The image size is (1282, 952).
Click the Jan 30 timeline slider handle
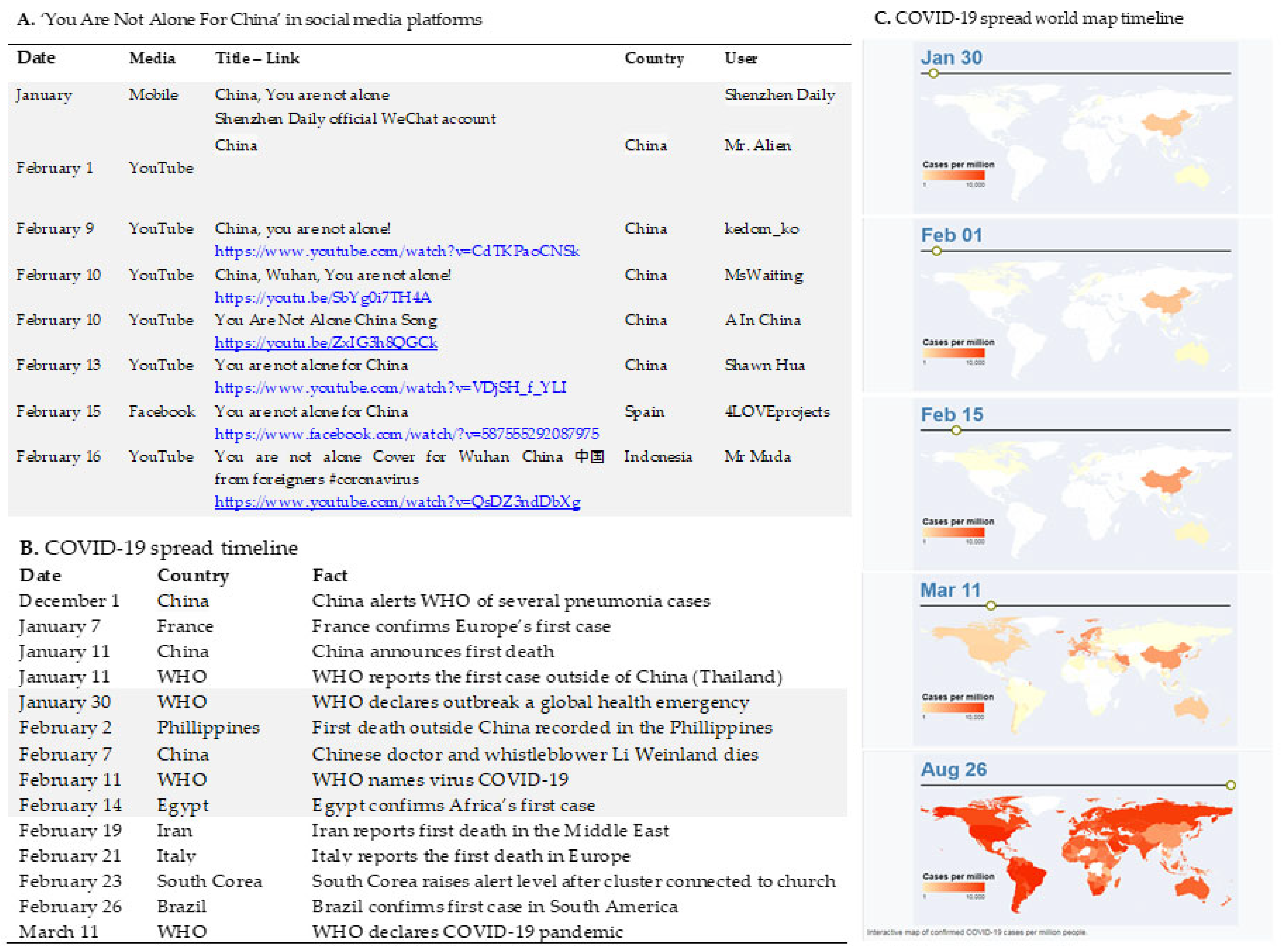933,74
